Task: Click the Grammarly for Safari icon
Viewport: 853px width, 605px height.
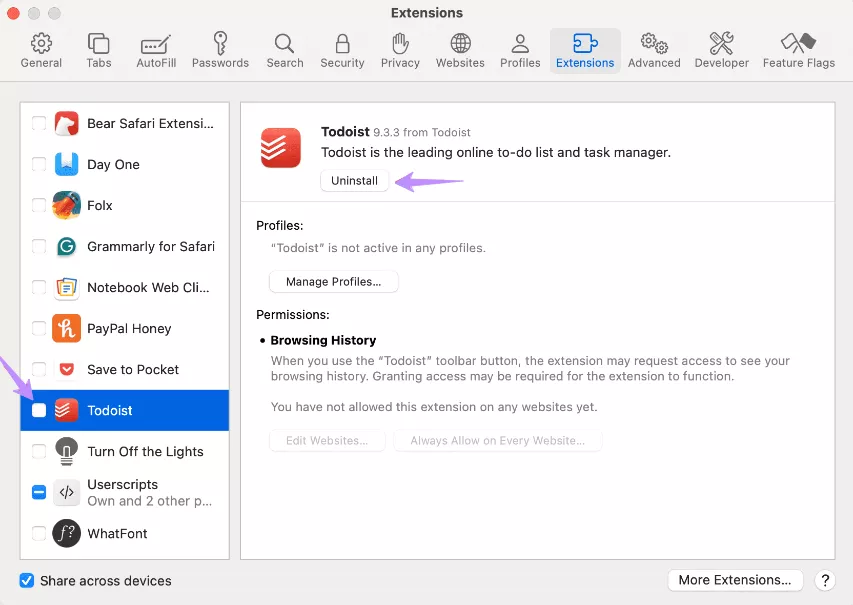Action: click(x=66, y=246)
